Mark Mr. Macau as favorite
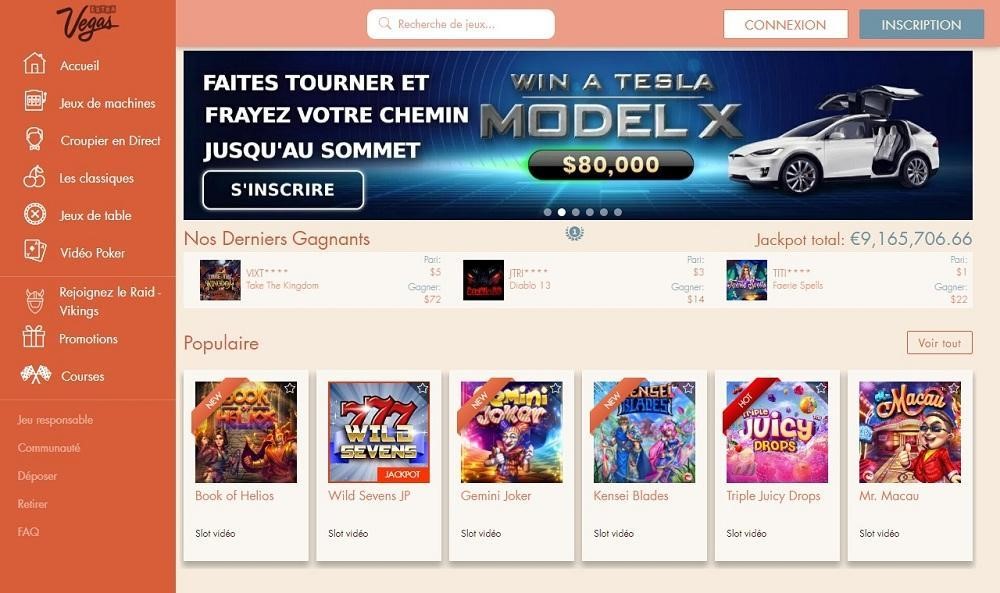 pyautogui.click(x=953, y=388)
